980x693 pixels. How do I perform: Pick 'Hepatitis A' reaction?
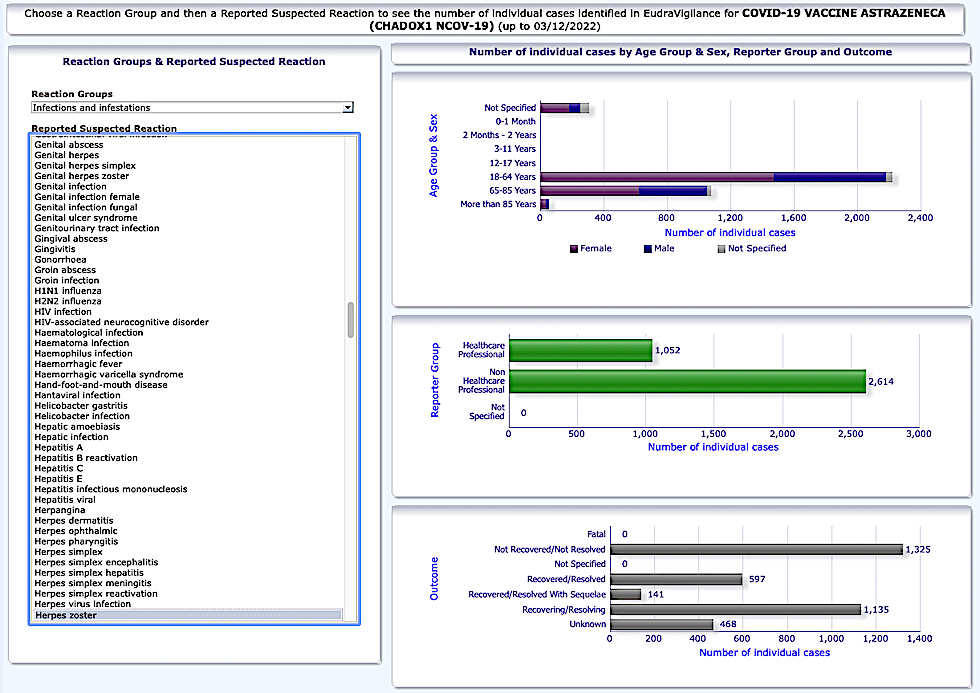[58, 447]
